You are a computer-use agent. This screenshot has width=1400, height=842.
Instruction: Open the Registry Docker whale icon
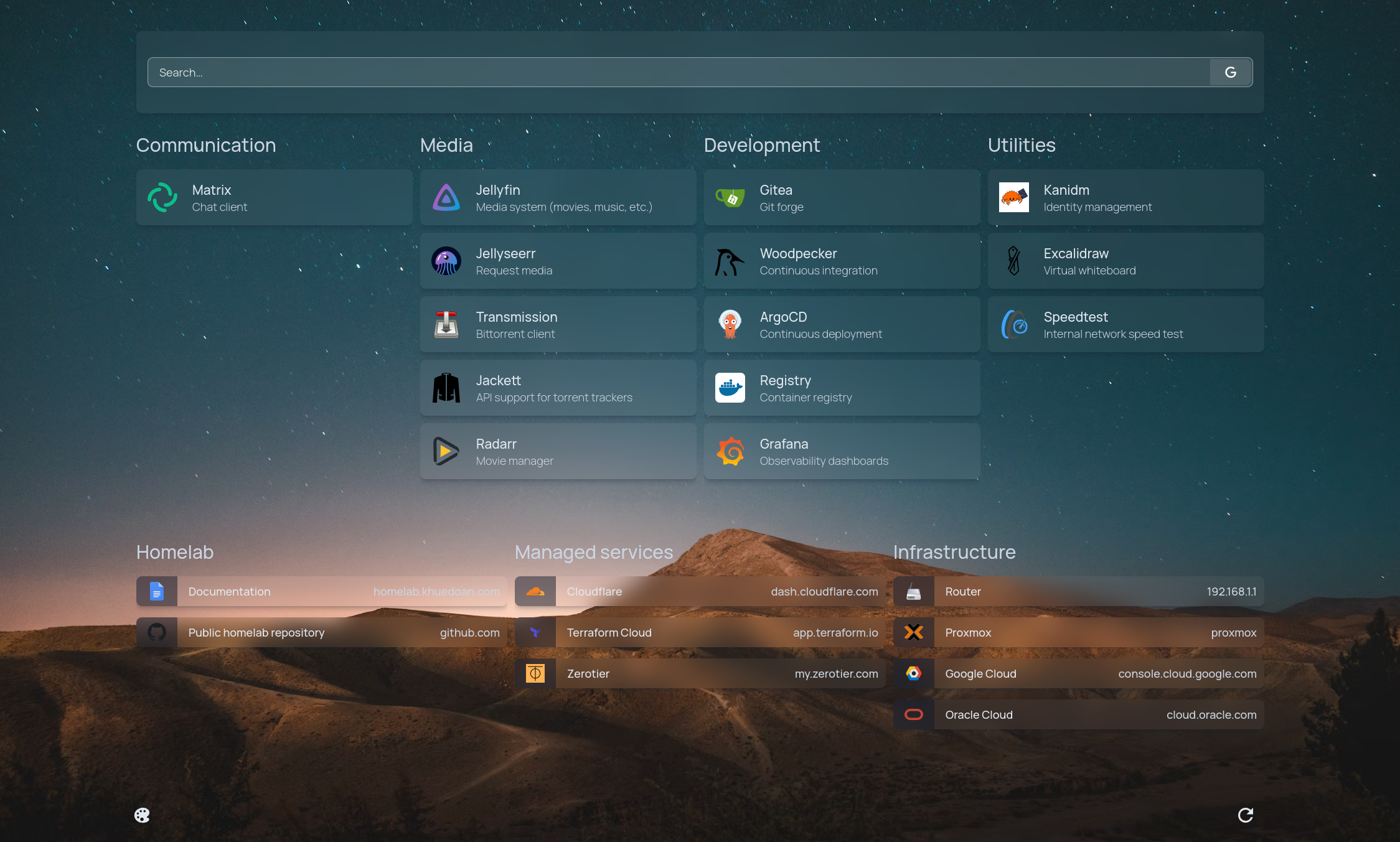730,388
